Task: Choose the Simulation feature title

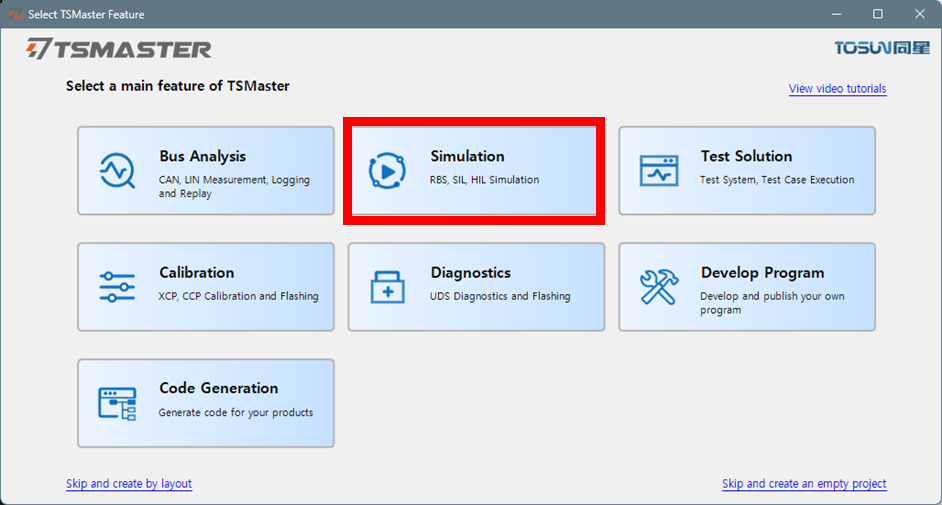Action: pyautogui.click(x=467, y=156)
